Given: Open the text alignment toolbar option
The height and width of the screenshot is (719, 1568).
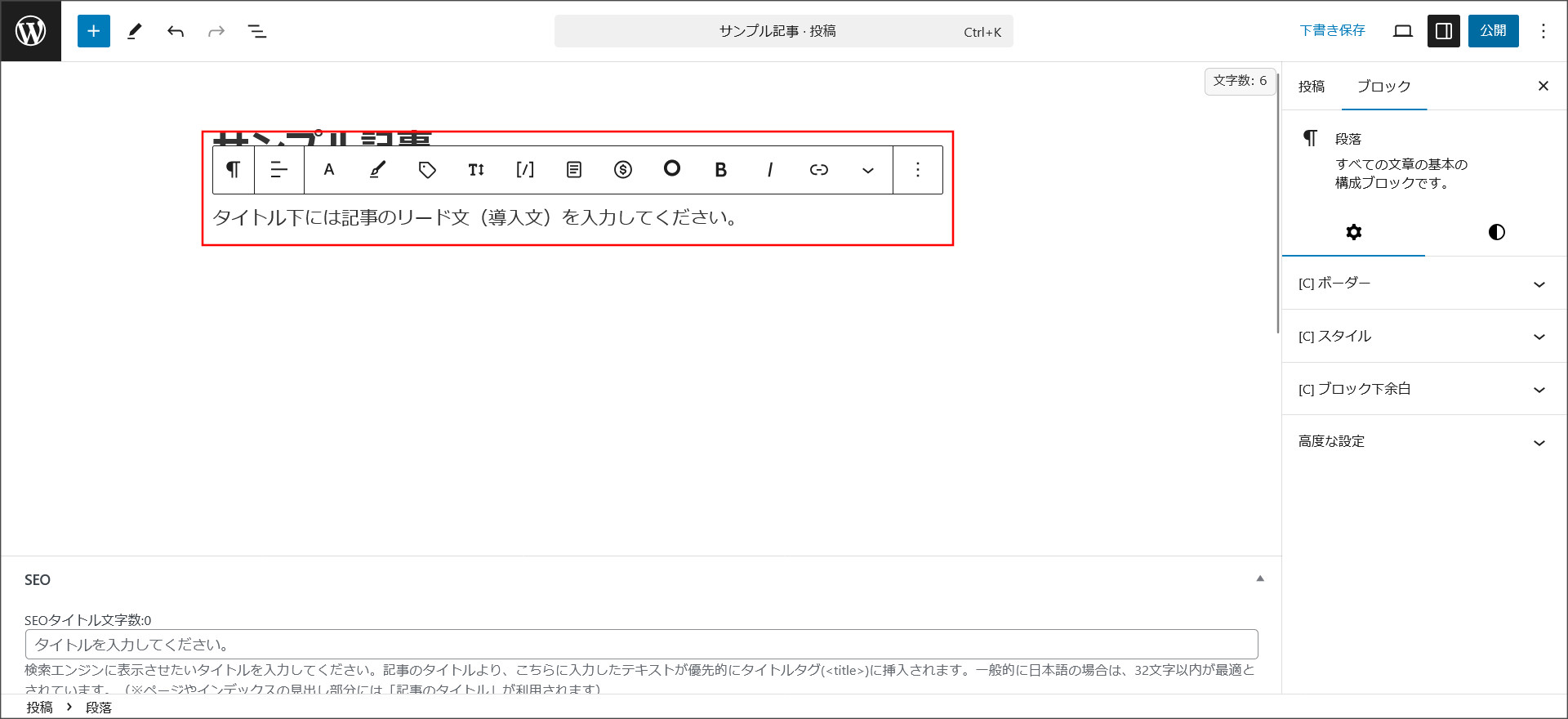Looking at the screenshot, I should point(279,170).
